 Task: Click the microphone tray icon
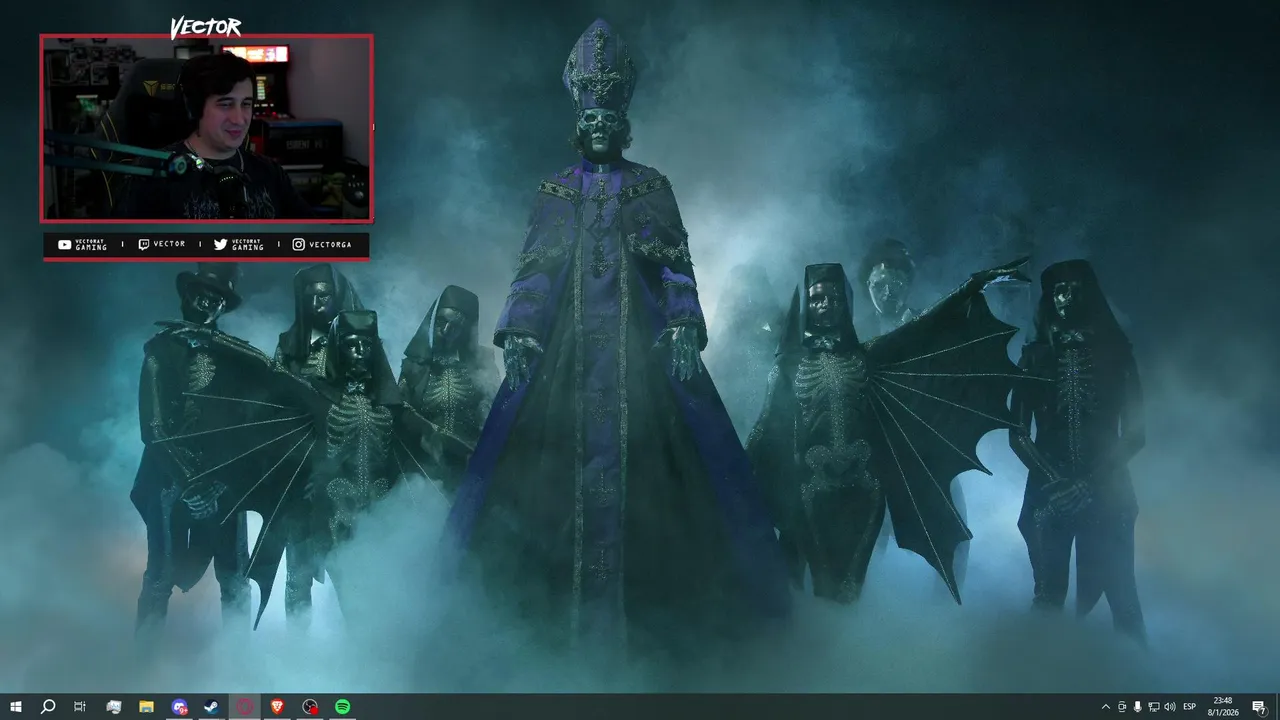[1138, 707]
